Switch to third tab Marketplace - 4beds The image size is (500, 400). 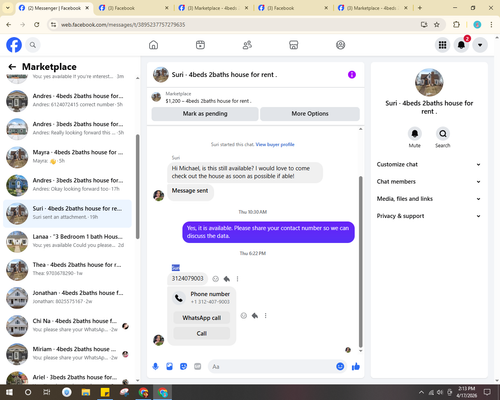[x=213, y=8]
